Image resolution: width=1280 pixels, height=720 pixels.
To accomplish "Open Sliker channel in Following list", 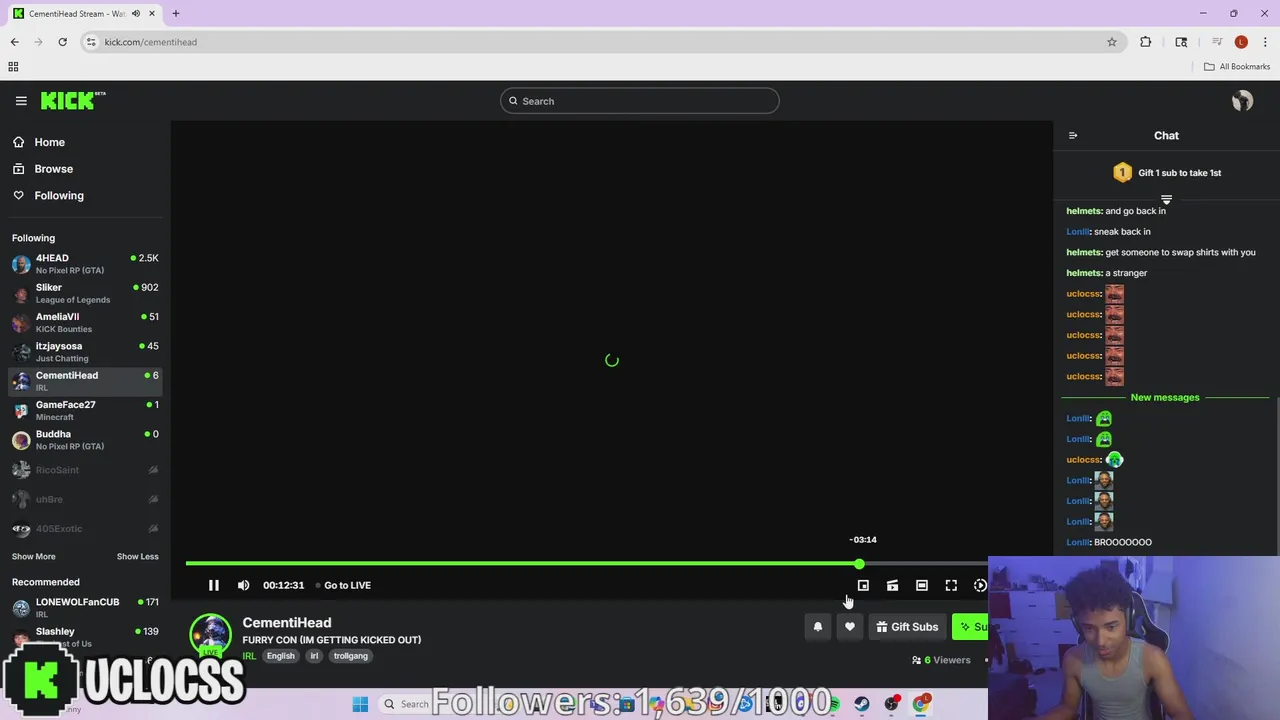I will [x=85, y=293].
